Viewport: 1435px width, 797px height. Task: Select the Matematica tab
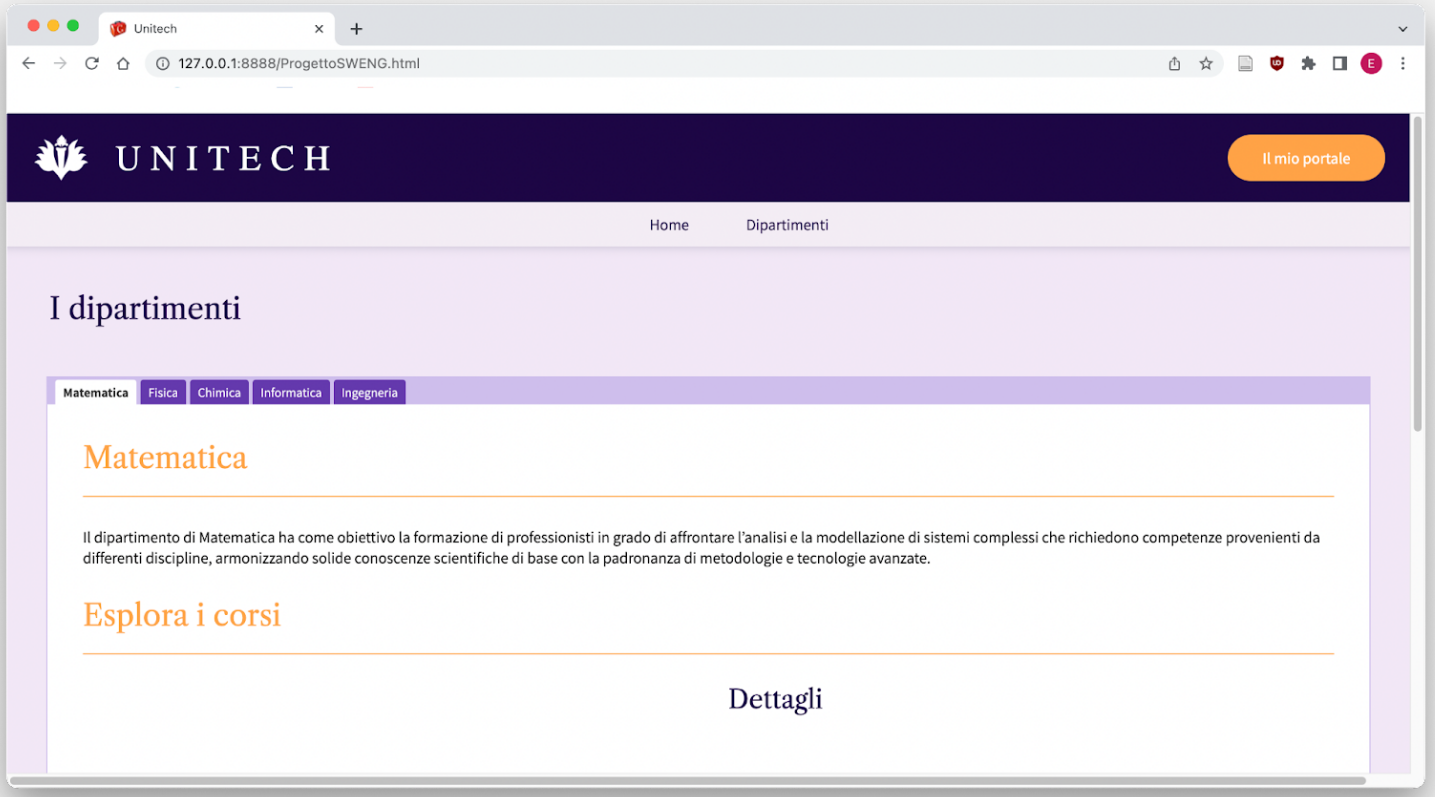[x=96, y=392]
